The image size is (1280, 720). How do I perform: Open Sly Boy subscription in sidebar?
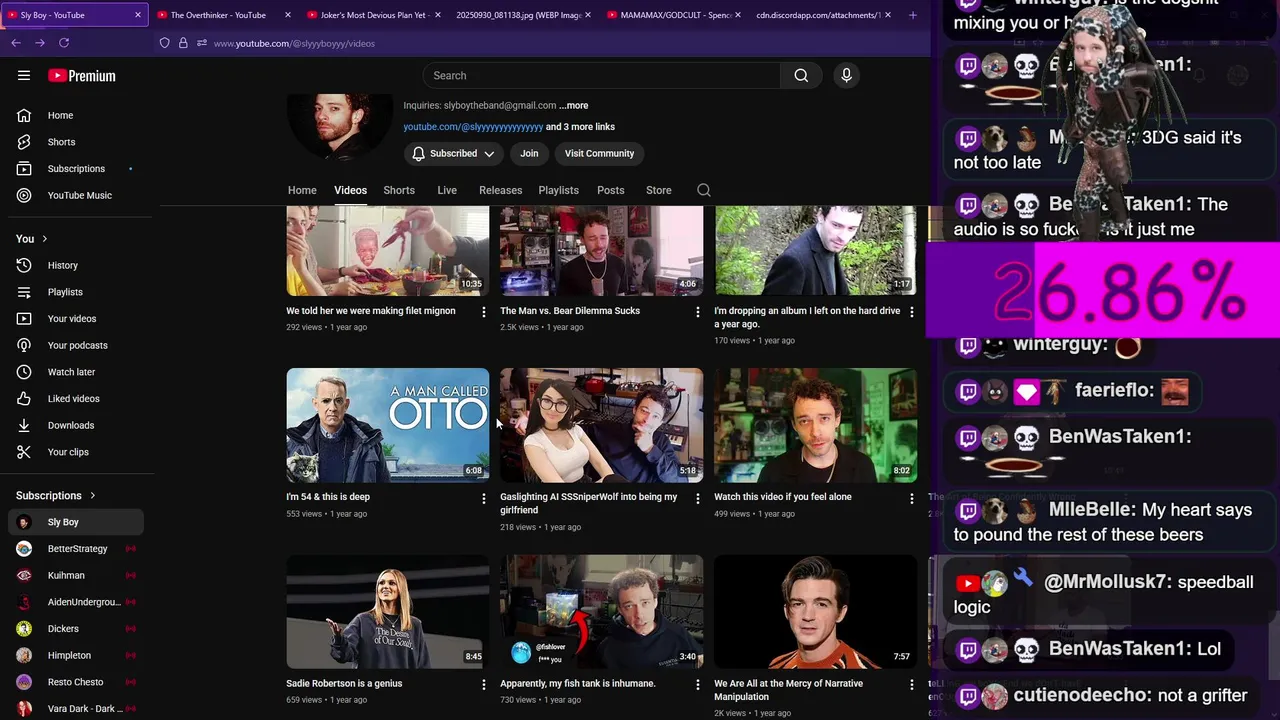(77, 522)
